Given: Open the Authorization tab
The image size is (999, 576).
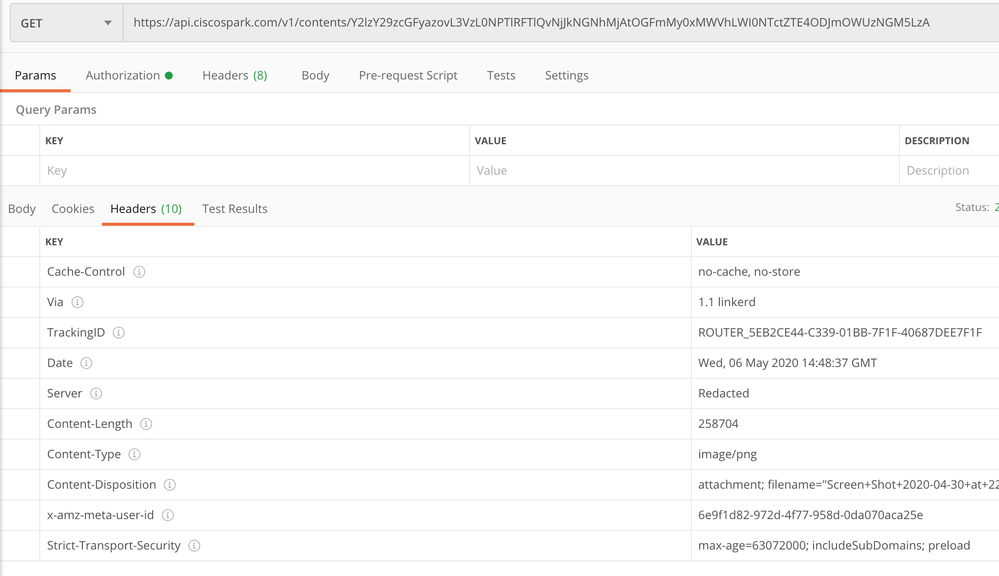Looking at the screenshot, I should tap(129, 75).
